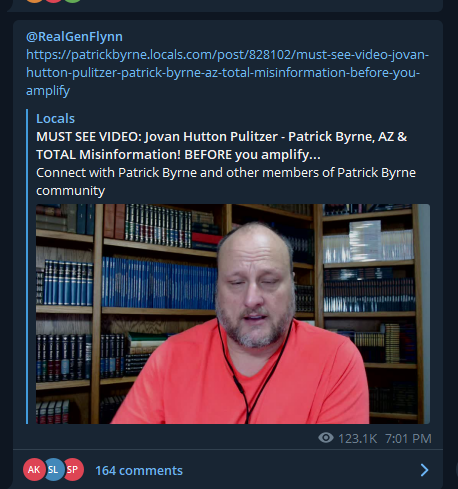Viewport: 458px width, 489px height.
Task: Click the red avatar on previous message
Action: (x=53, y=1)
